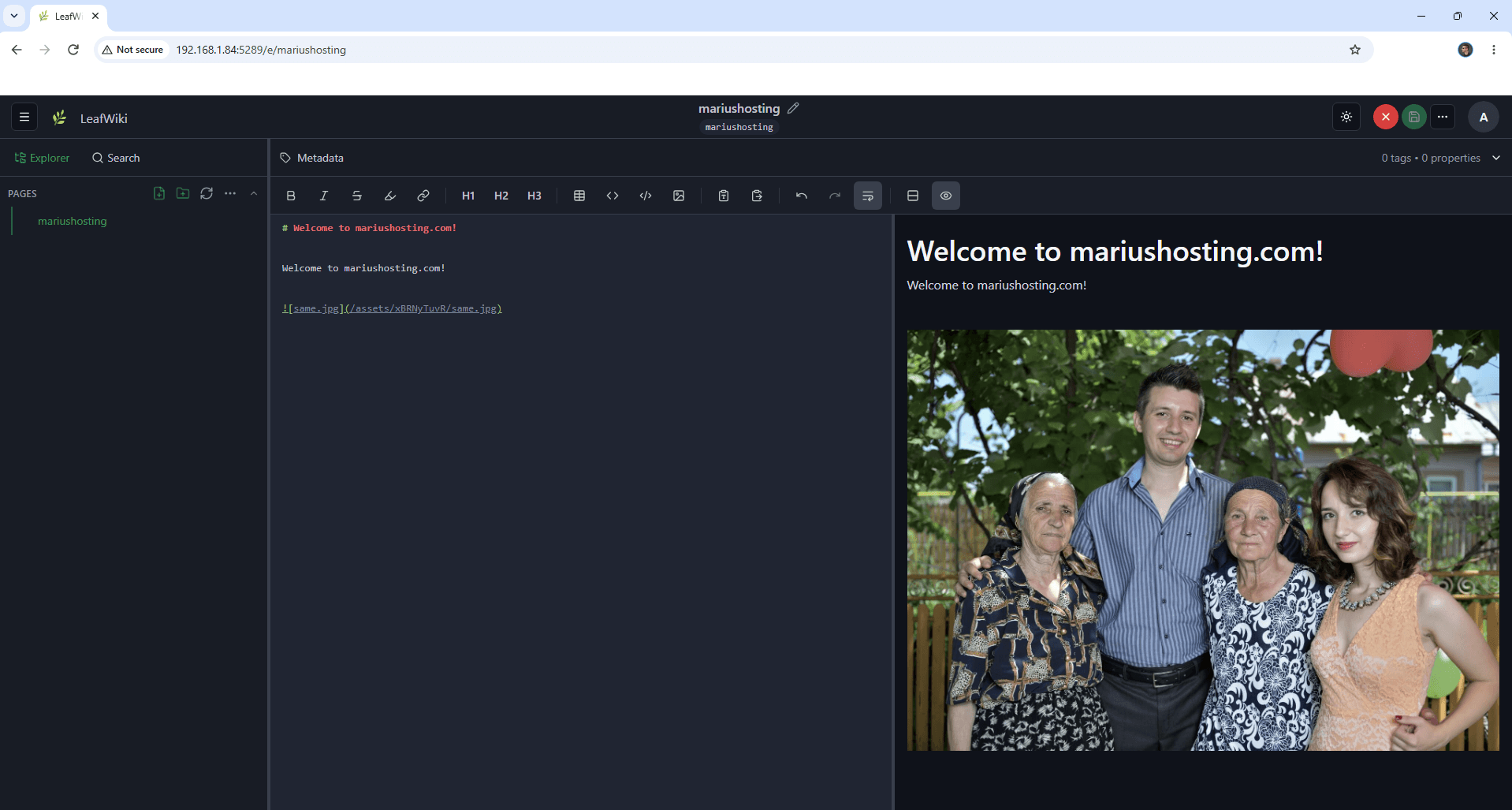Select the highlighter formatting tool

pyautogui.click(x=390, y=196)
